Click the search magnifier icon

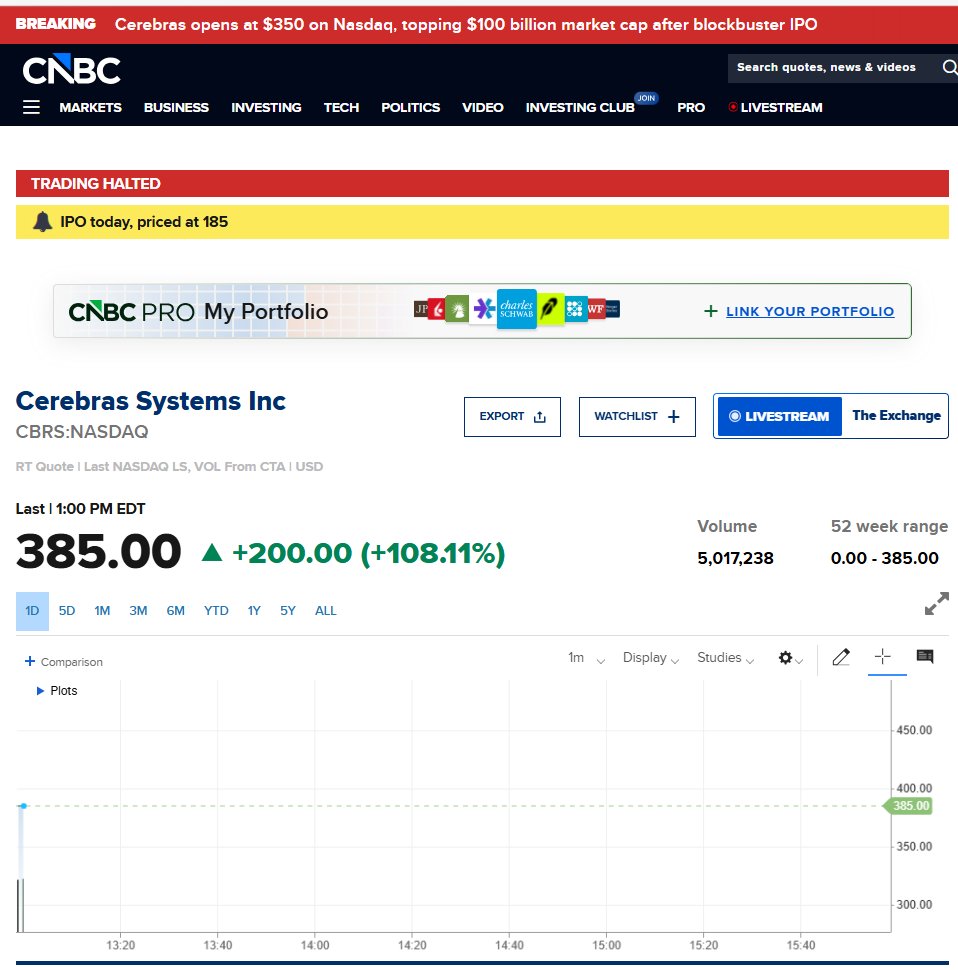[x=949, y=67]
